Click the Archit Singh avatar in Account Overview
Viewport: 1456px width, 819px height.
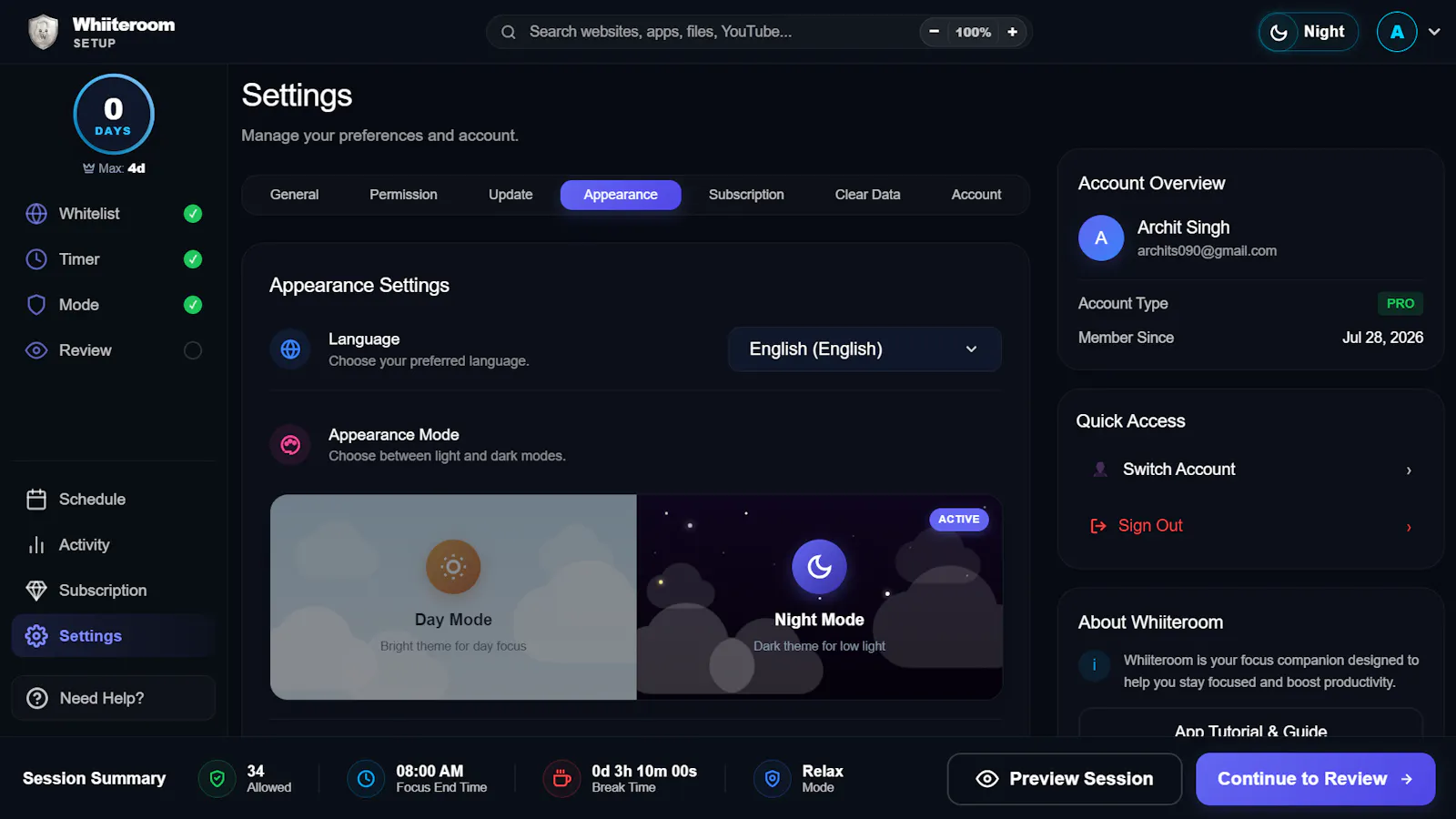point(1101,238)
